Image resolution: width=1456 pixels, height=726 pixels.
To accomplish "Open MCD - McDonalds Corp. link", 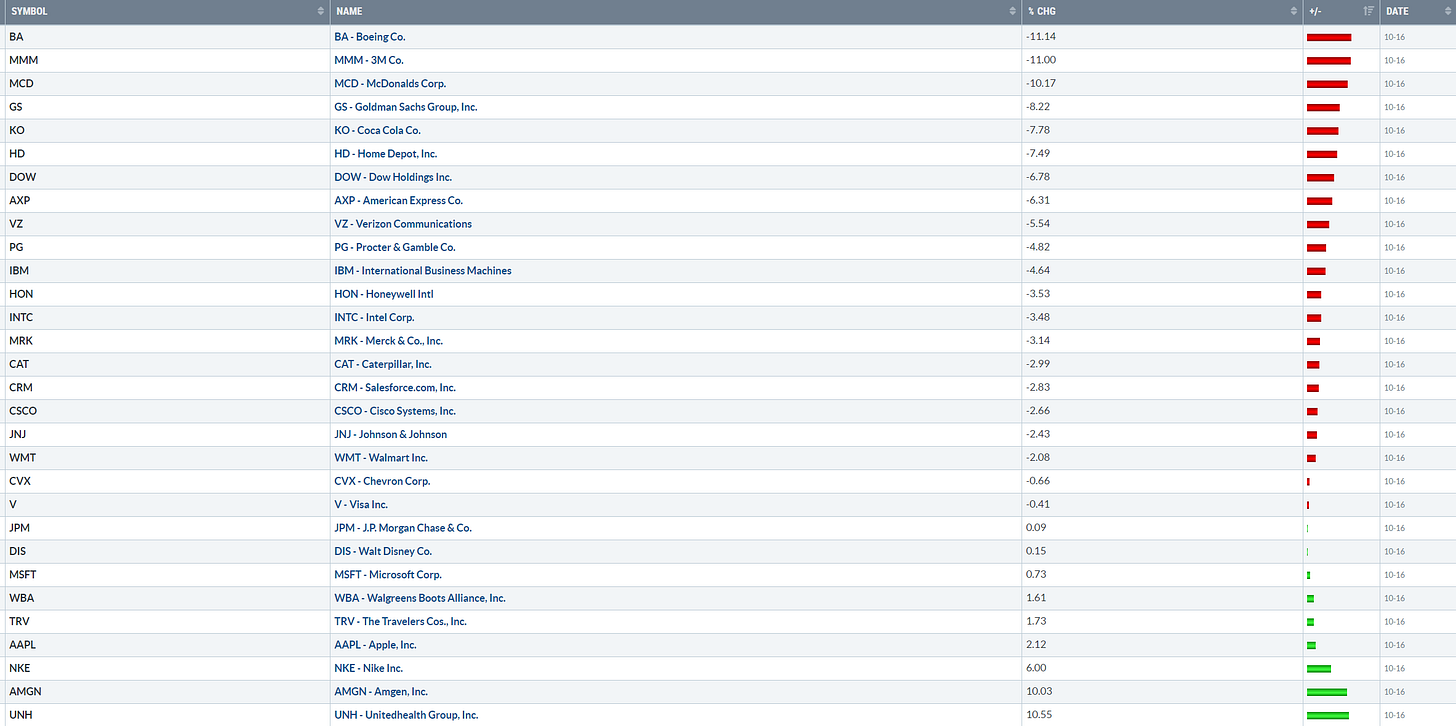I will click(390, 84).
